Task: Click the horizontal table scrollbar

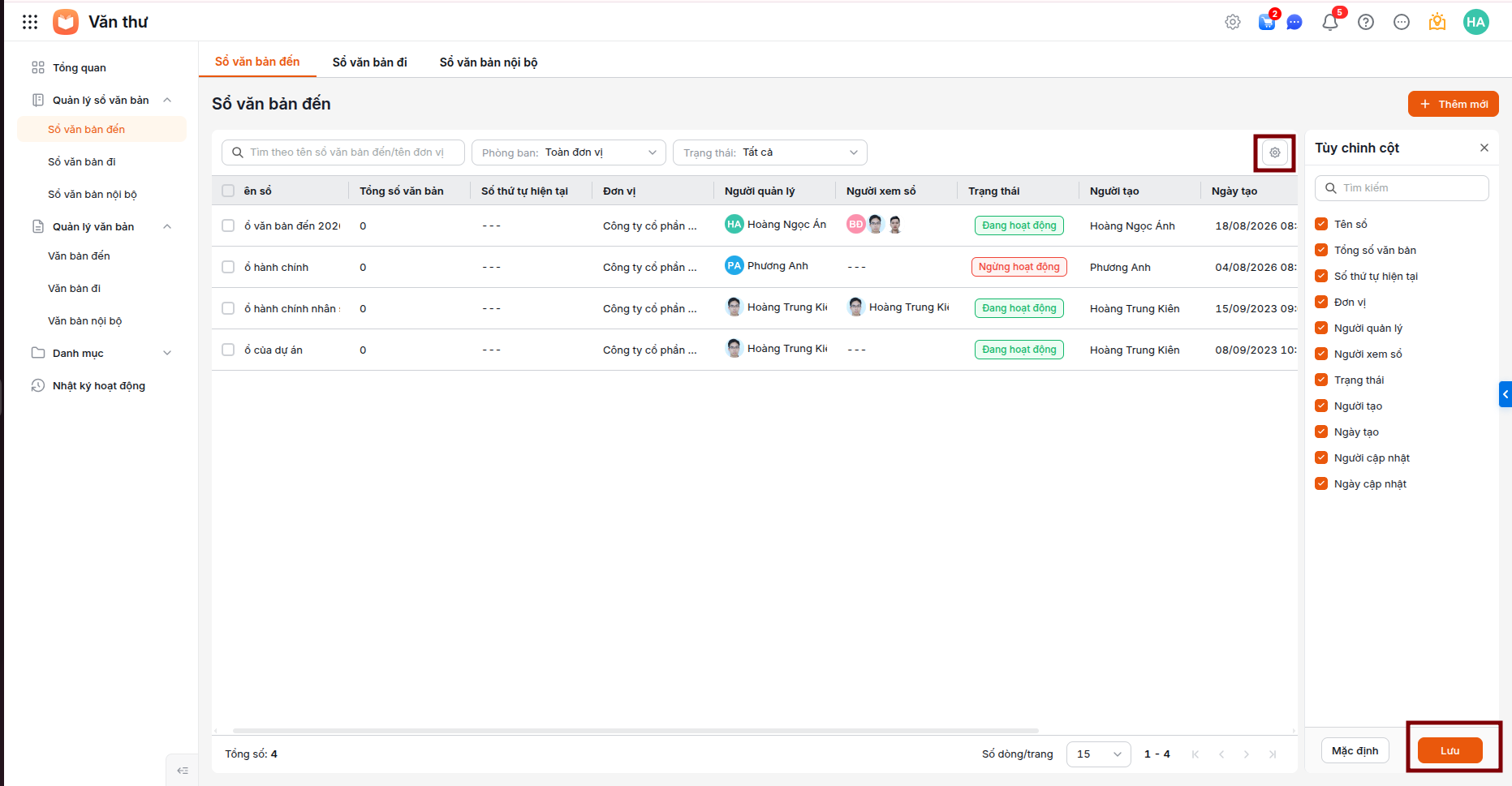Action: coord(635,731)
